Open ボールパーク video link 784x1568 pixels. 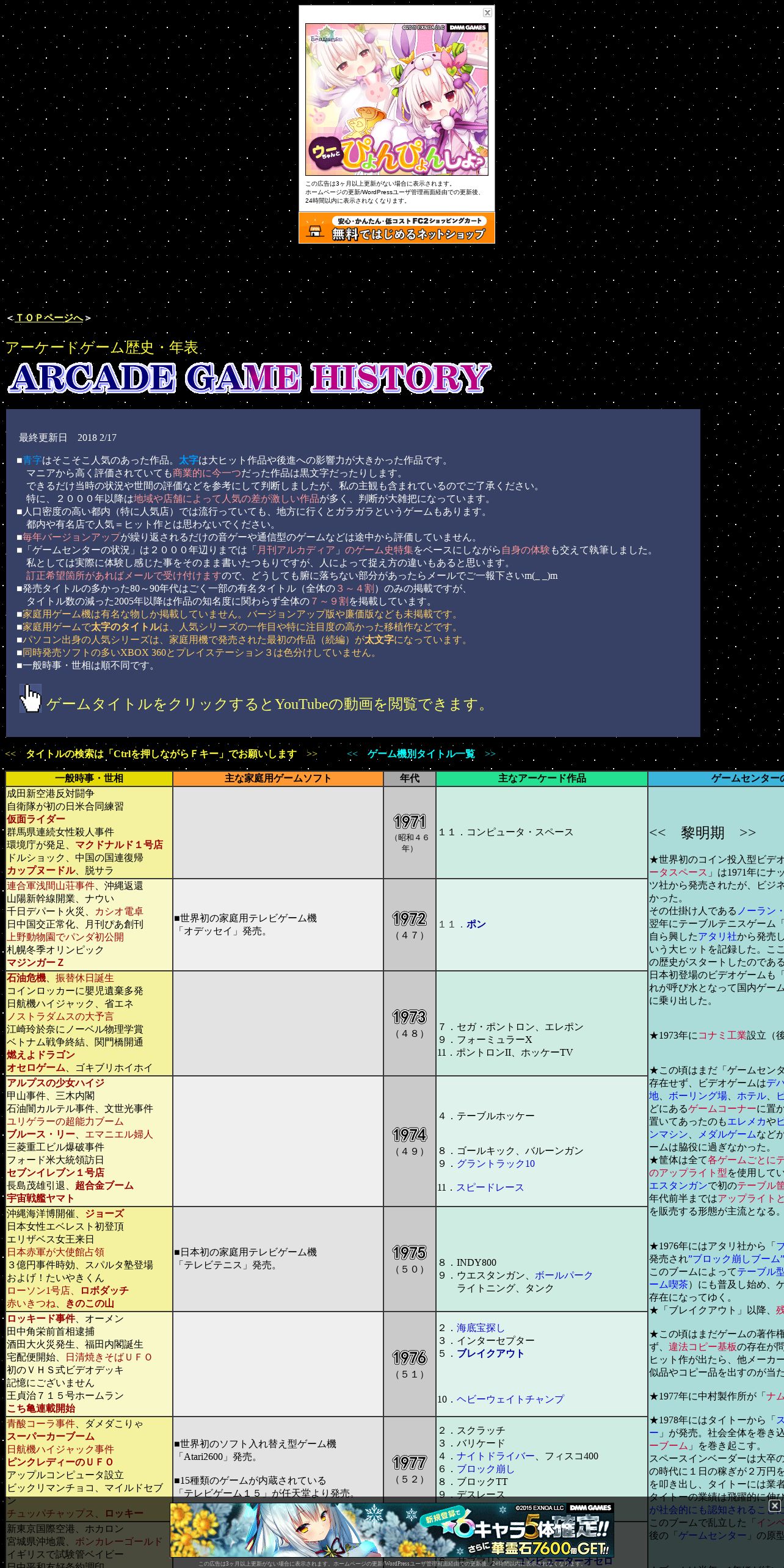point(564,1276)
